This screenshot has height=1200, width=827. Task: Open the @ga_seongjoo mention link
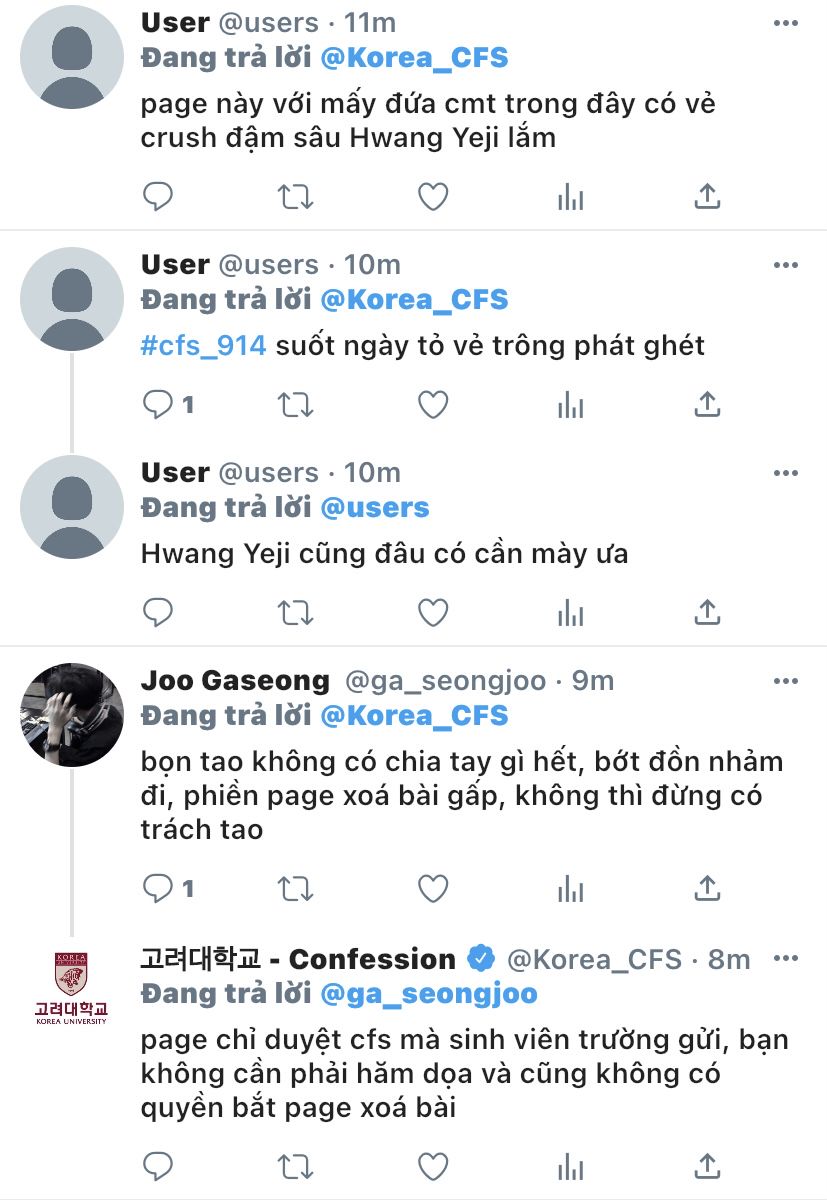(428, 994)
